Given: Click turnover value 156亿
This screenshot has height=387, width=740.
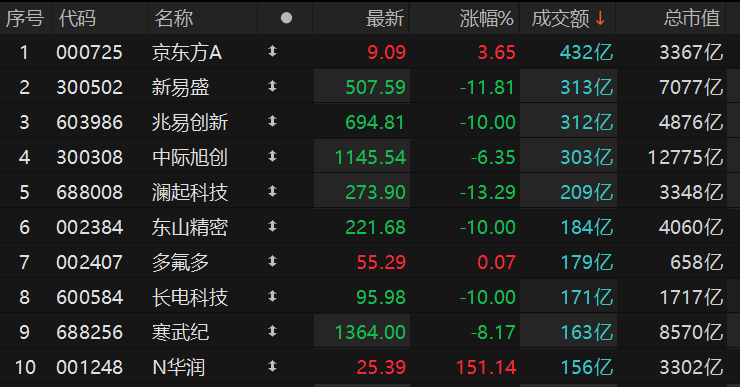Looking at the screenshot, I should click(x=587, y=367).
